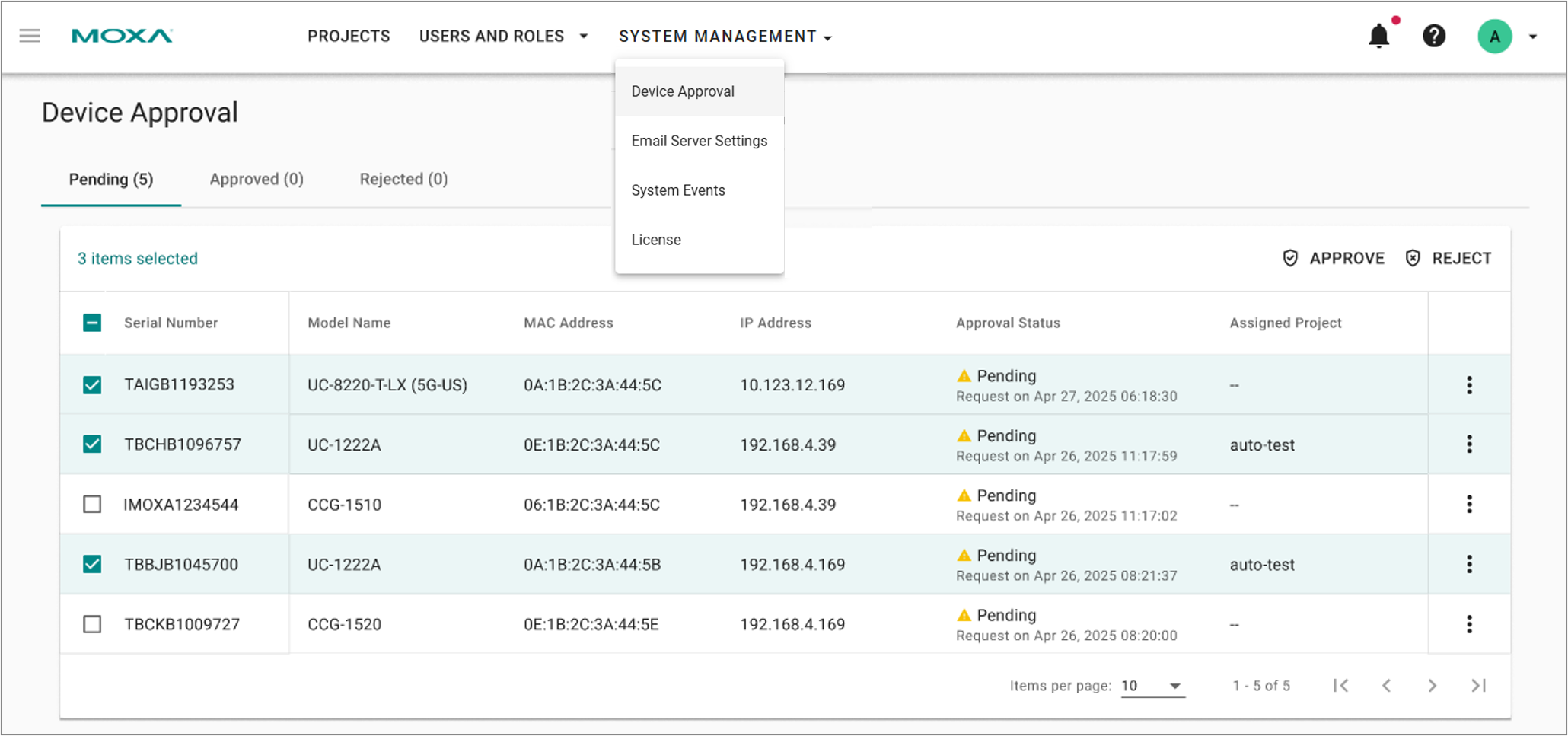Reject the selected devices
1568x736 pixels.
(x=1448, y=259)
